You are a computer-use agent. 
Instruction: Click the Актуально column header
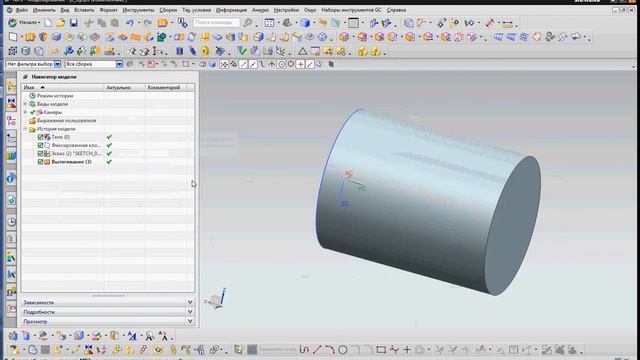pyautogui.click(x=124, y=87)
